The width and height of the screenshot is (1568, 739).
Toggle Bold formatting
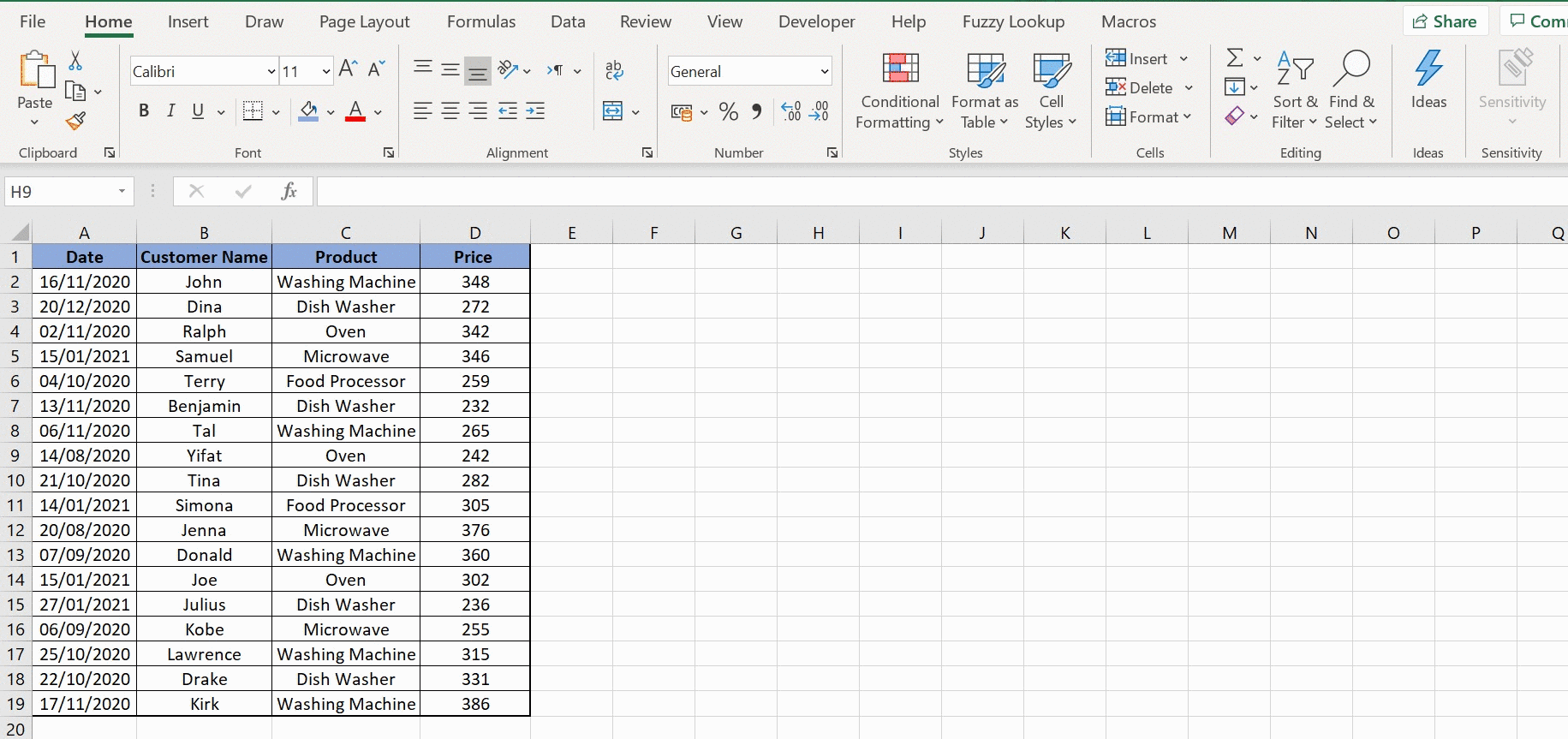(x=144, y=111)
